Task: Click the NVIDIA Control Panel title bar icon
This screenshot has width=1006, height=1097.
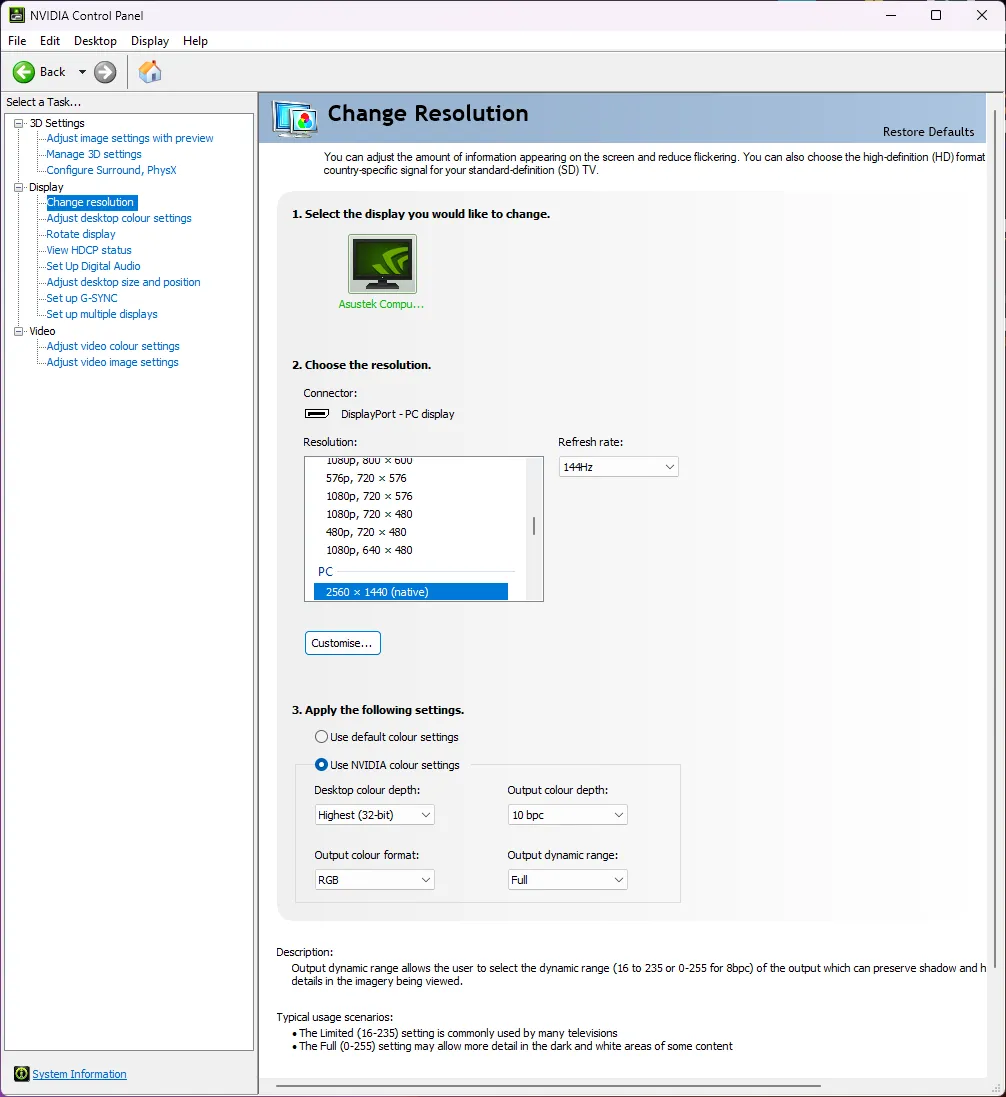Action: (17, 15)
